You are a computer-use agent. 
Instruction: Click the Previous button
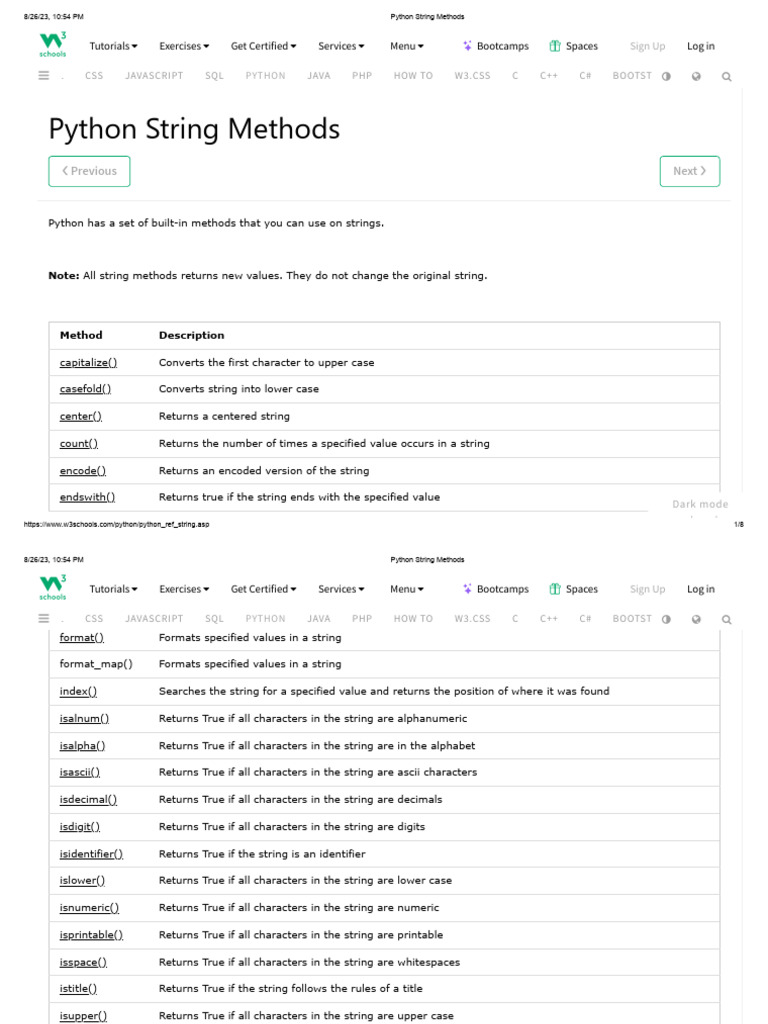click(x=89, y=171)
